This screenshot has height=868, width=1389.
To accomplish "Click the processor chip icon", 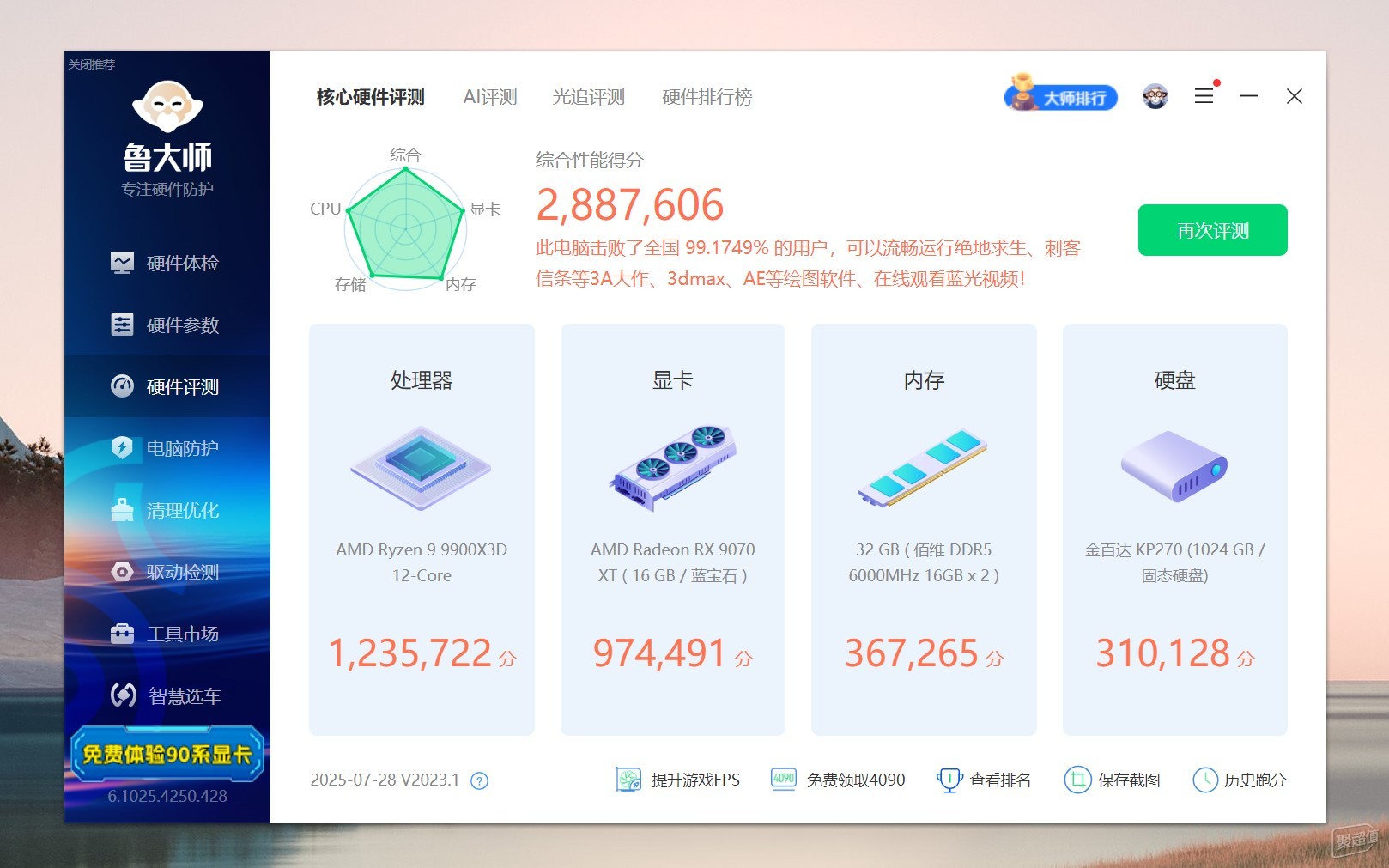I will pos(421,468).
